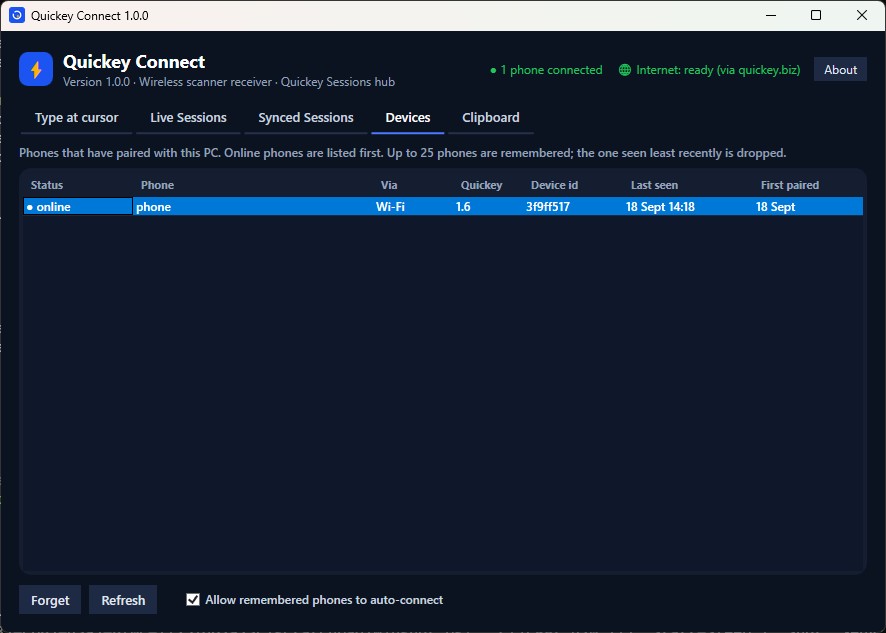Click 'Internet: ready (via quickey.biz)' status text

(x=718, y=70)
